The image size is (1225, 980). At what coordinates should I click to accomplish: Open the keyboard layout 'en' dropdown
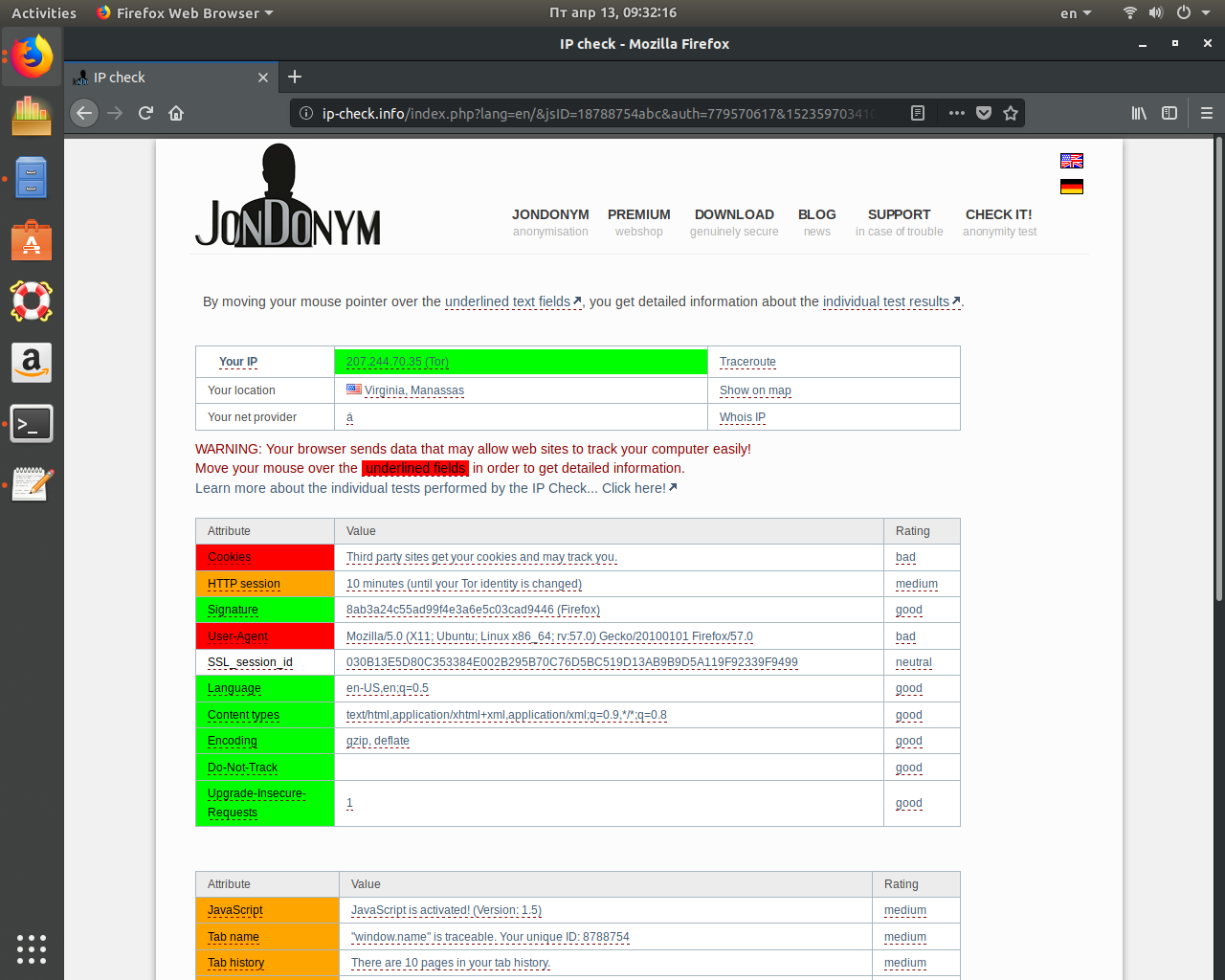(x=1074, y=13)
